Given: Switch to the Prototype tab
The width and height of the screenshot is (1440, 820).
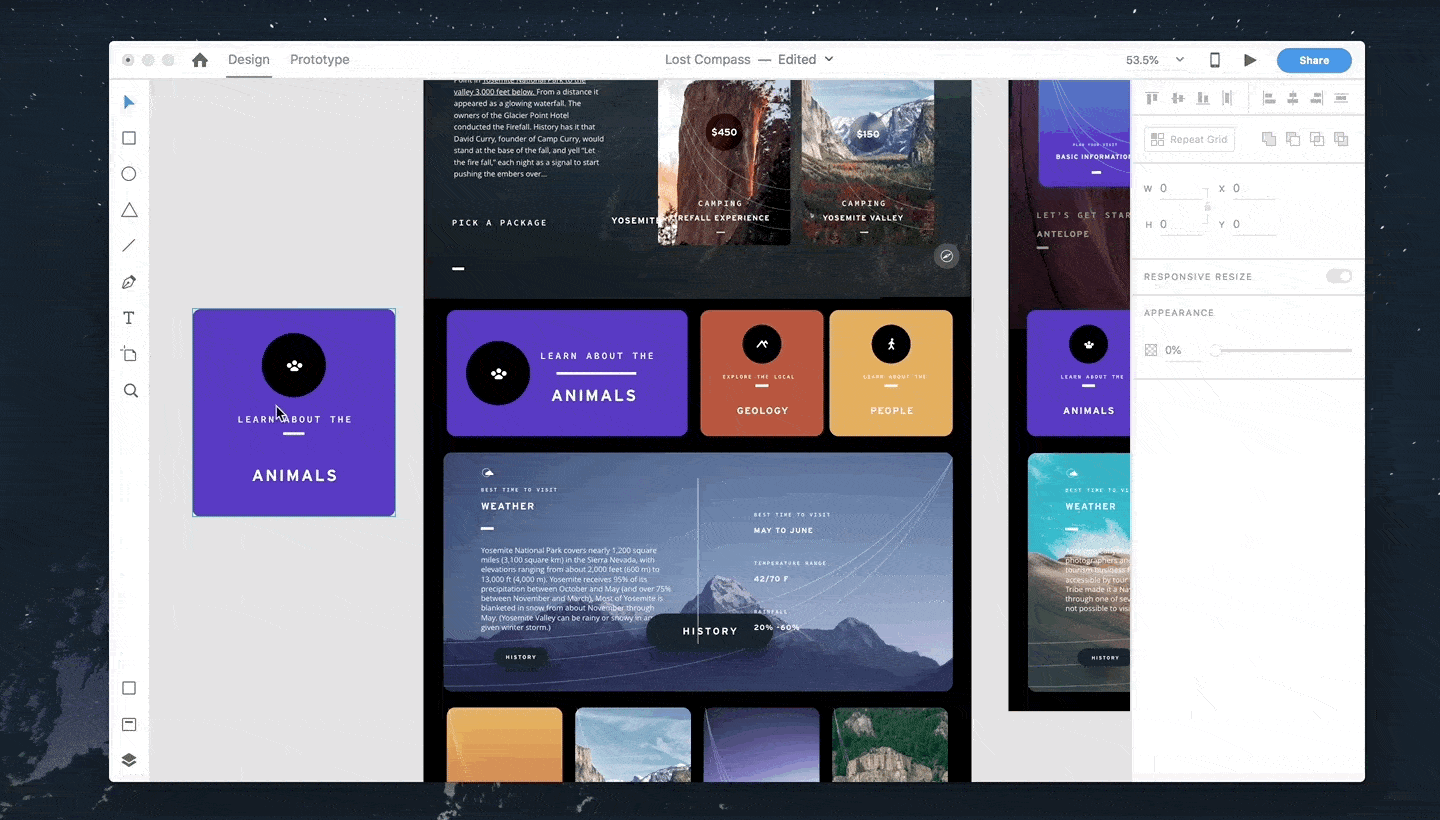Looking at the screenshot, I should coord(320,60).
